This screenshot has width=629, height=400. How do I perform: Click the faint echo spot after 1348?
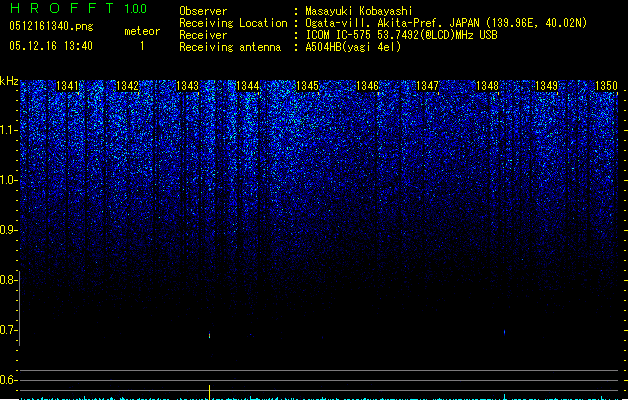504,332
